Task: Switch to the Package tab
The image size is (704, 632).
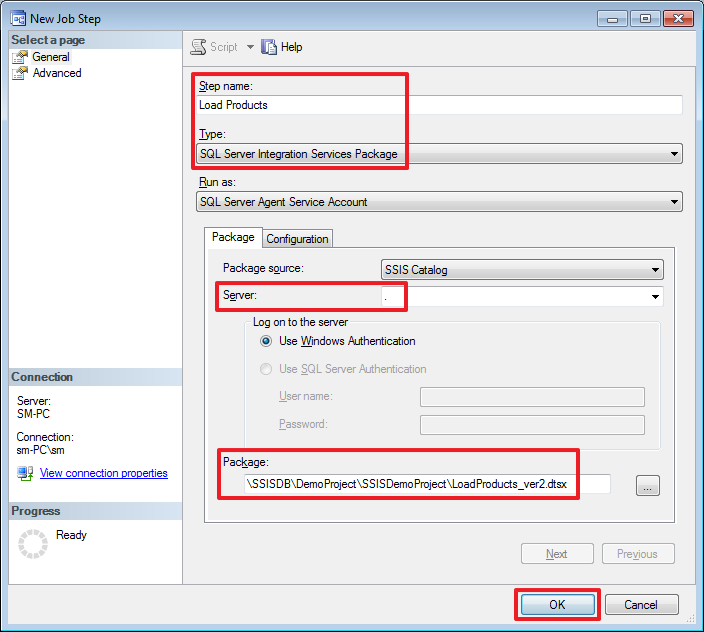Action: pyautogui.click(x=233, y=237)
